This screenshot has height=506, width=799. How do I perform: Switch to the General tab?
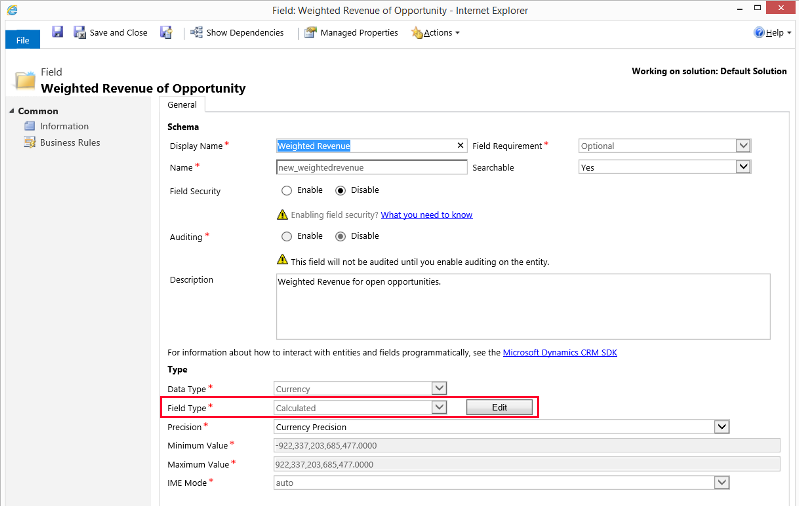(182, 104)
